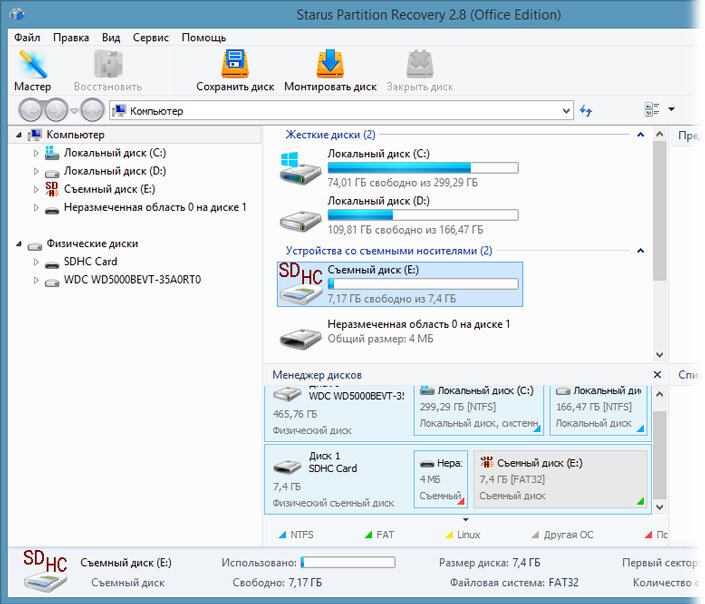Open the Компьютер address combo box
The image size is (705, 604).
(x=341, y=111)
